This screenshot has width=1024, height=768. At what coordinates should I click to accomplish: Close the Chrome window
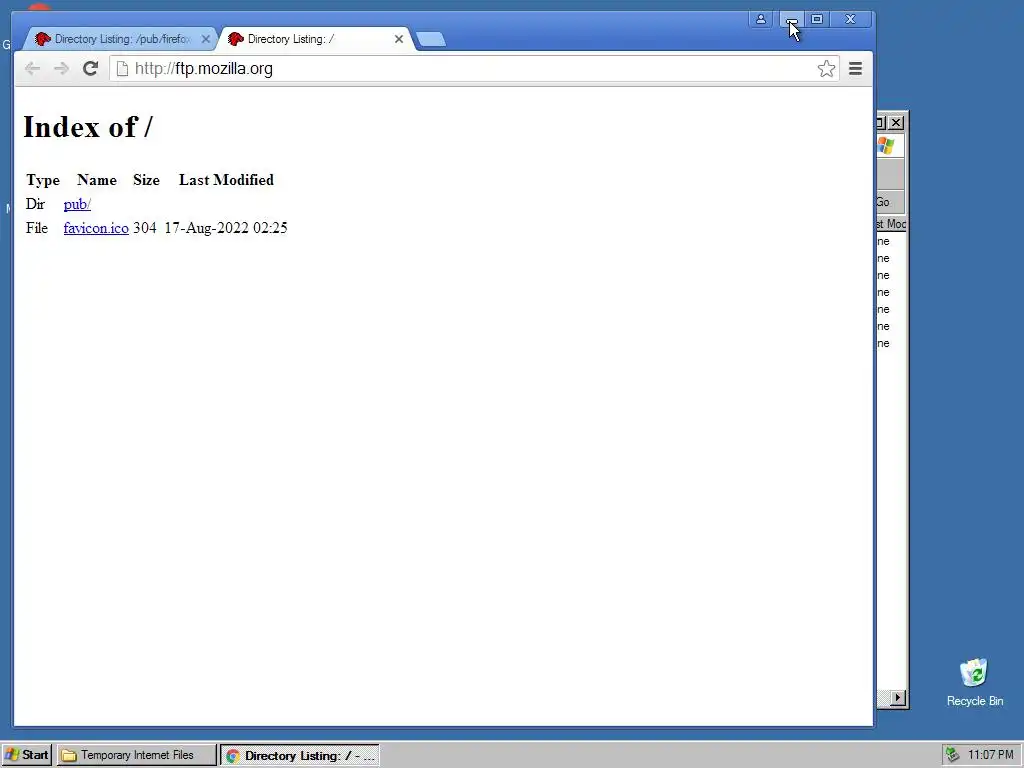point(850,19)
